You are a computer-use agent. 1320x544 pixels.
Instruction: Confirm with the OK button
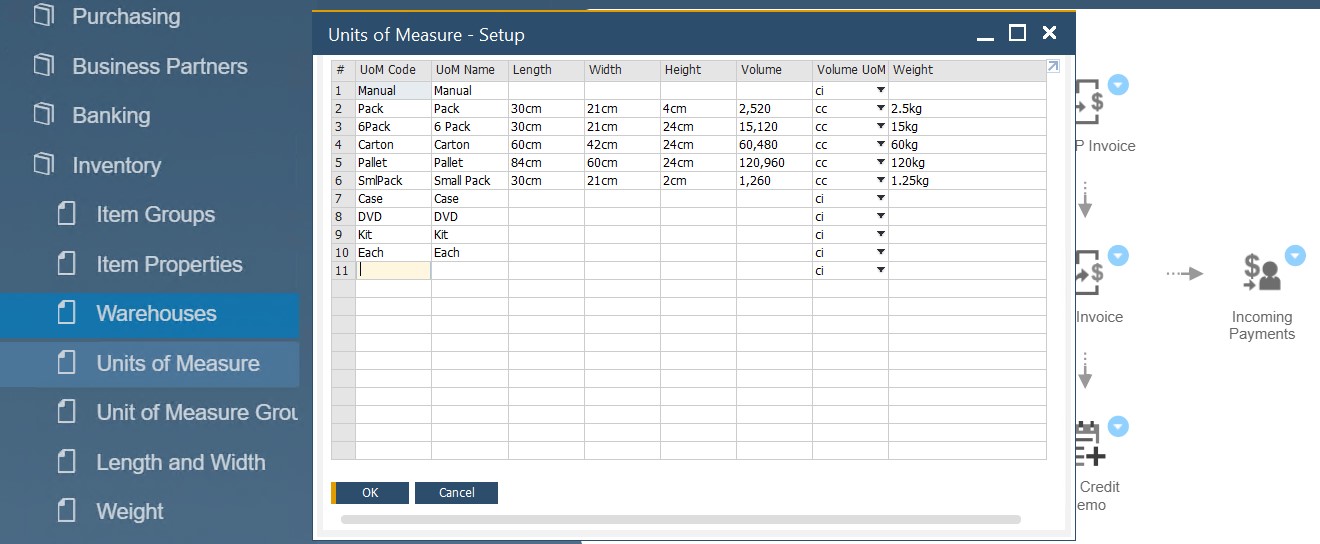pyautogui.click(x=370, y=492)
